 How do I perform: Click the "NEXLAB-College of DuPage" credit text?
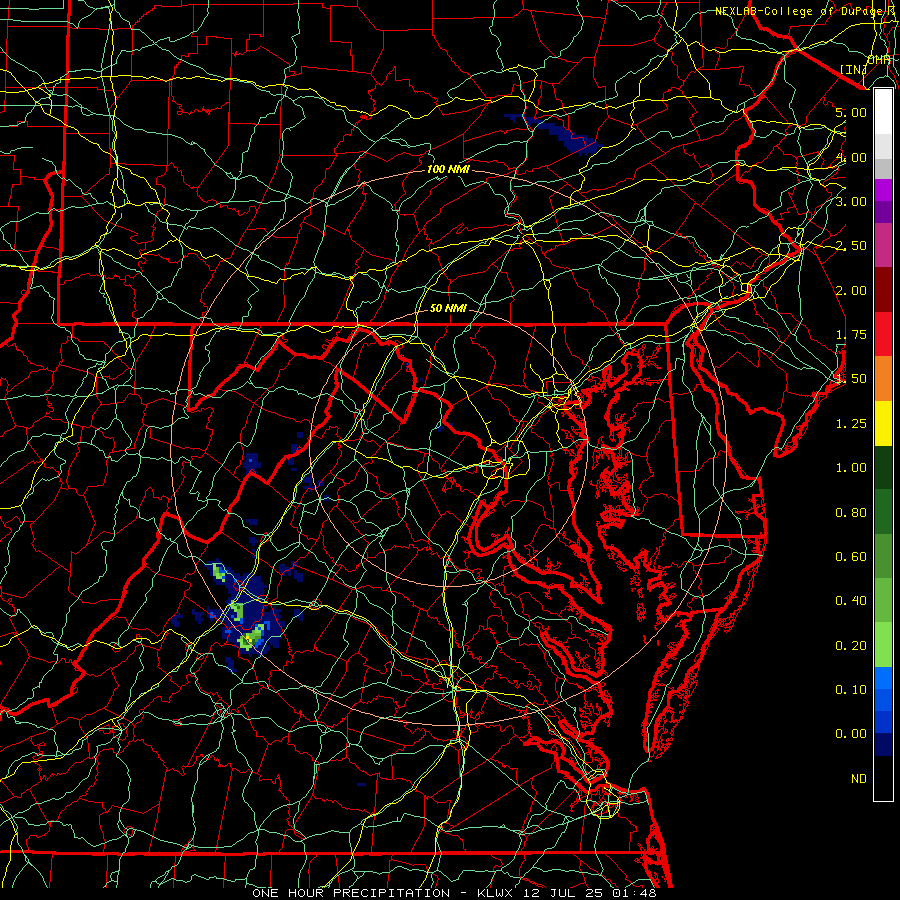point(800,11)
